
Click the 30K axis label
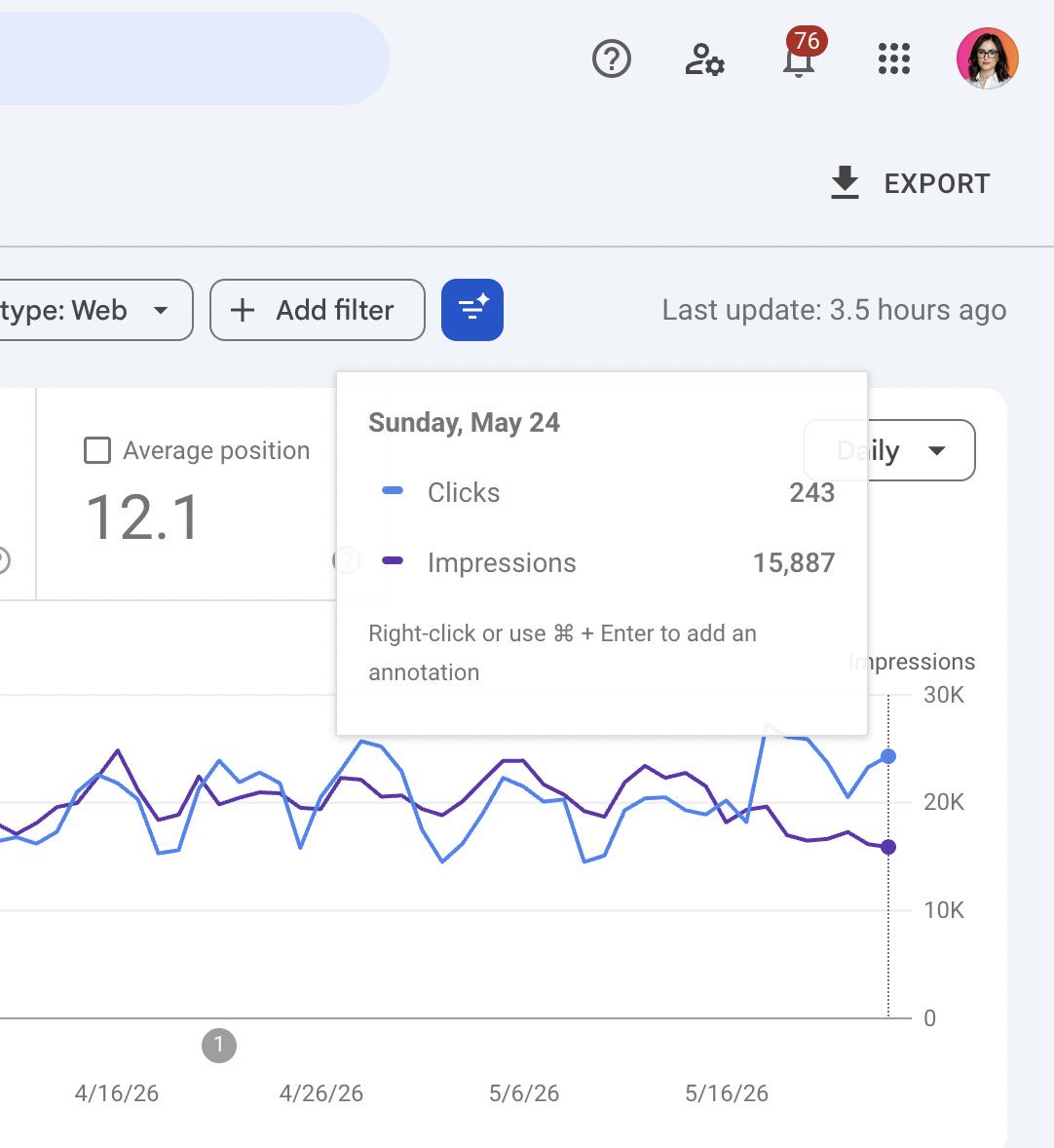944,694
